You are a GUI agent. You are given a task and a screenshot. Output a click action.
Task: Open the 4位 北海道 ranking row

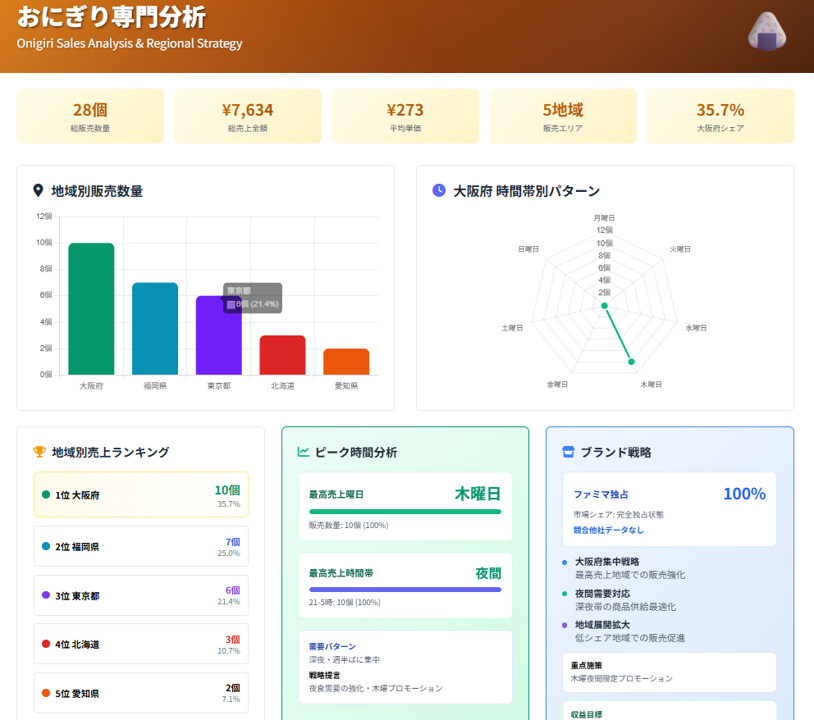[x=141, y=644]
